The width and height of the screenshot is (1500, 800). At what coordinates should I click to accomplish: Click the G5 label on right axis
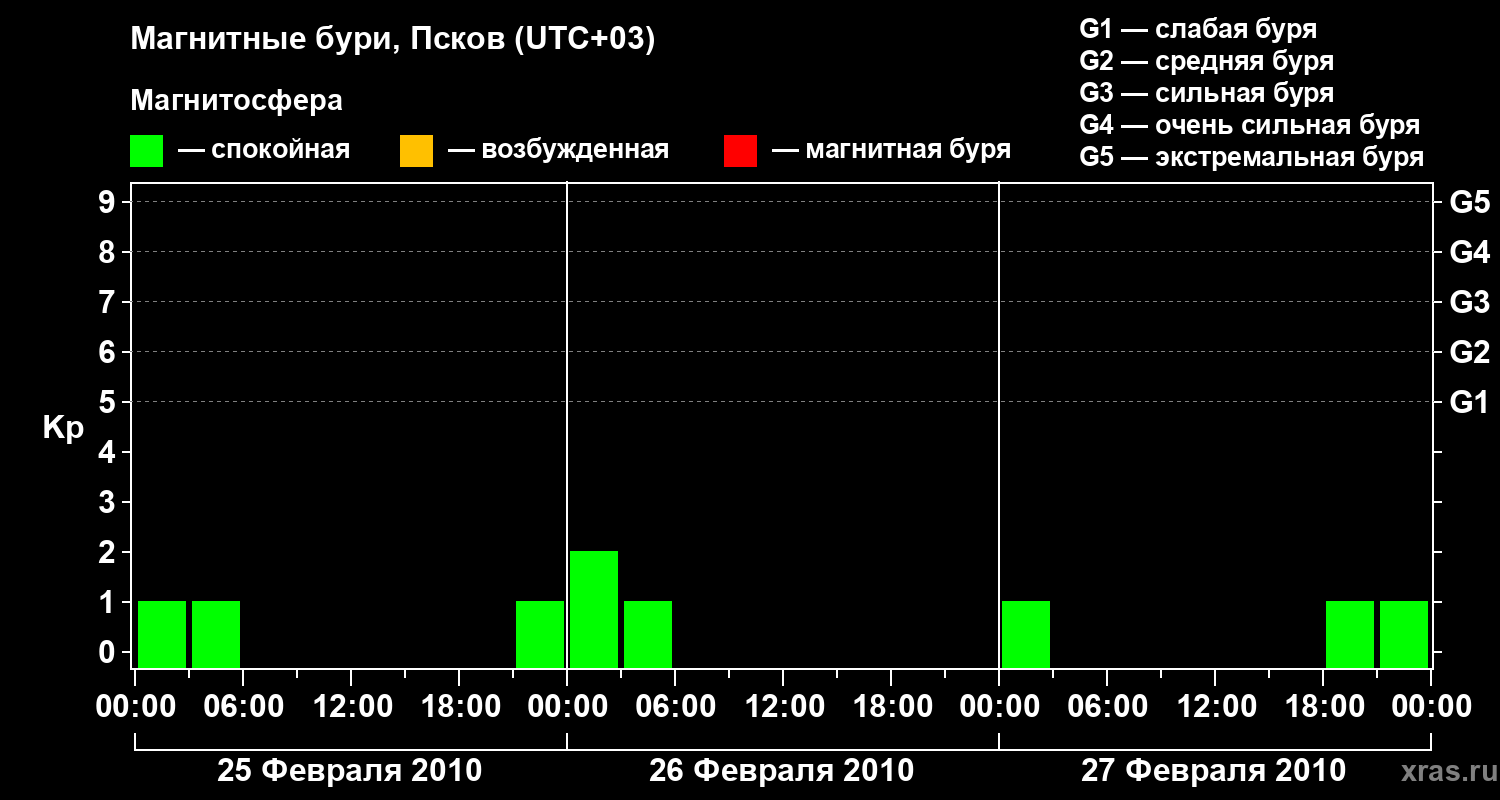click(1469, 202)
